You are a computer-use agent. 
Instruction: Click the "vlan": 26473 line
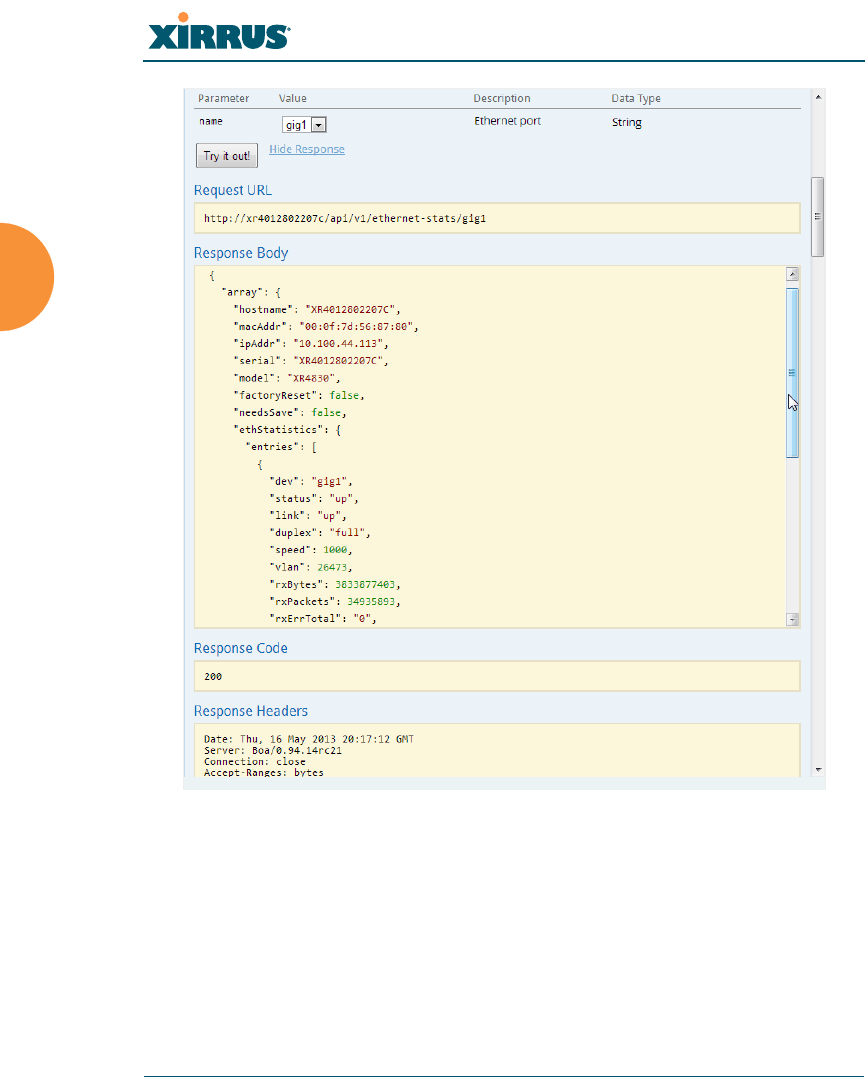pos(311,567)
